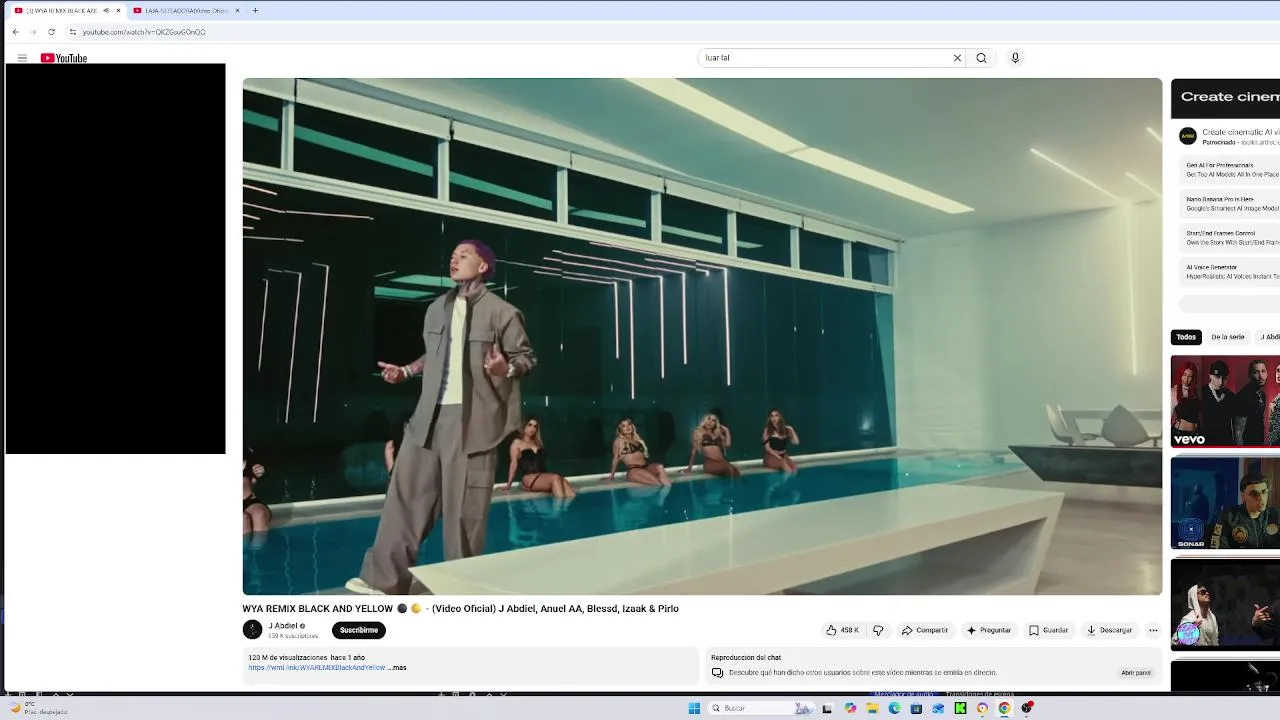
Task: Dislike the video with thumbs-down
Action: tap(878, 630)
